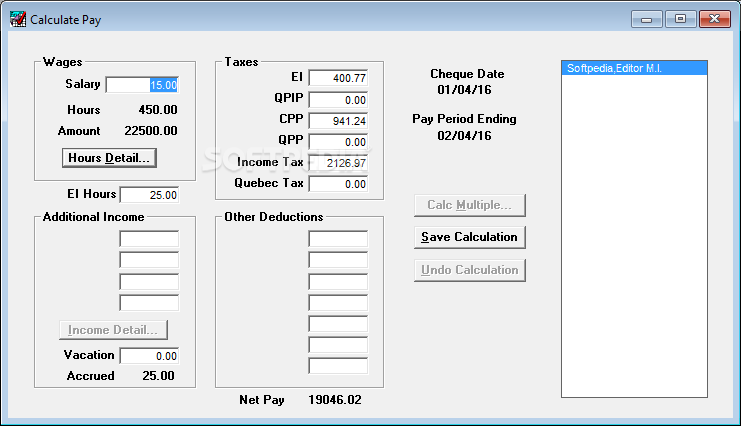Click the Accrued value 25.00
The width and height of the screenshot is (741, 426).
(x=158, y=376)
